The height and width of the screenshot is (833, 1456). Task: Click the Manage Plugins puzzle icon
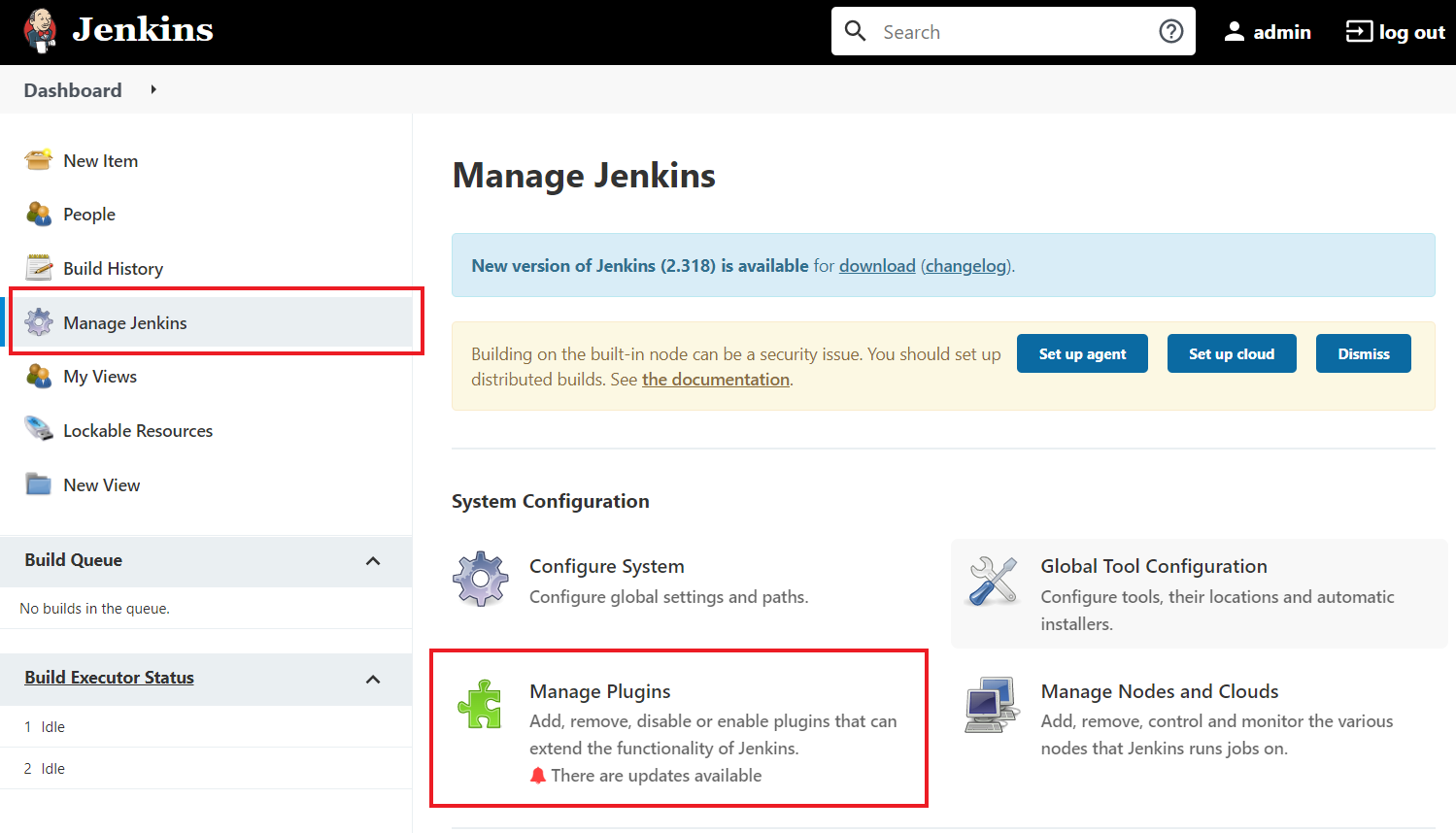point(480,704)
